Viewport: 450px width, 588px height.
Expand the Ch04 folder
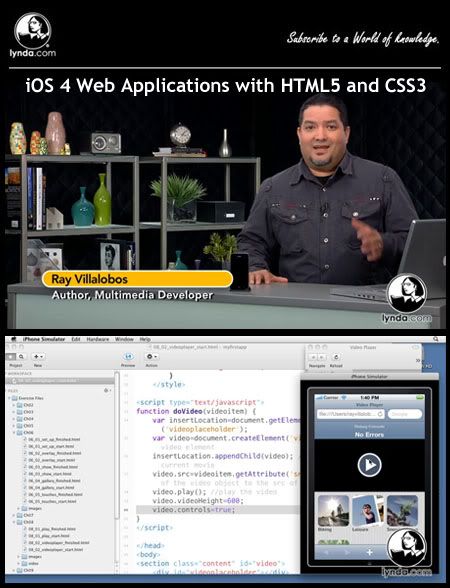pos(14,418)
